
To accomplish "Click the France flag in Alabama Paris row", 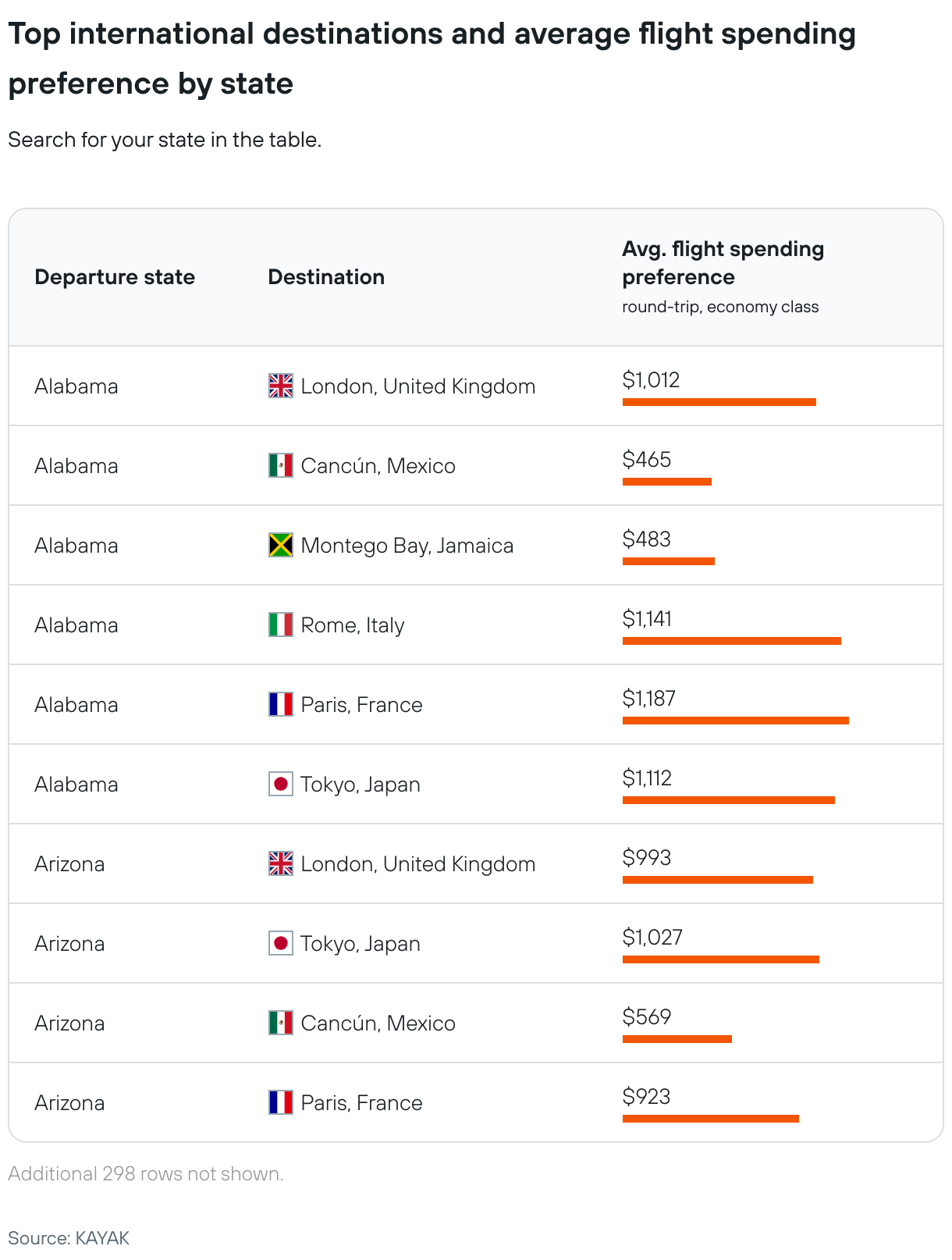I will tap(281, 704).
